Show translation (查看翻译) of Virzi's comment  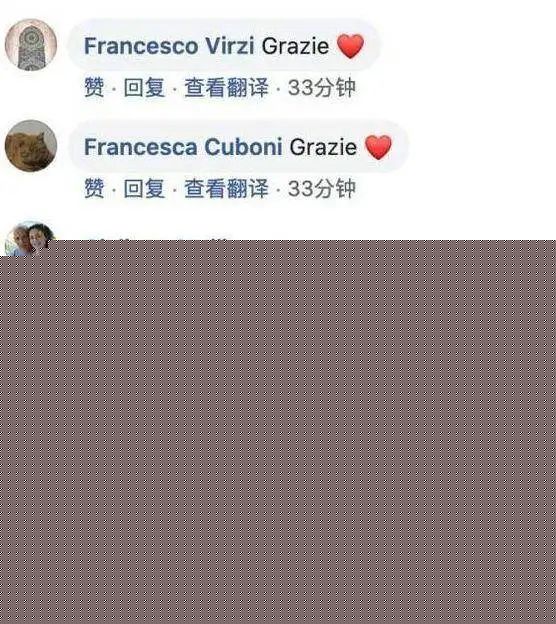[x=226, y=88]
